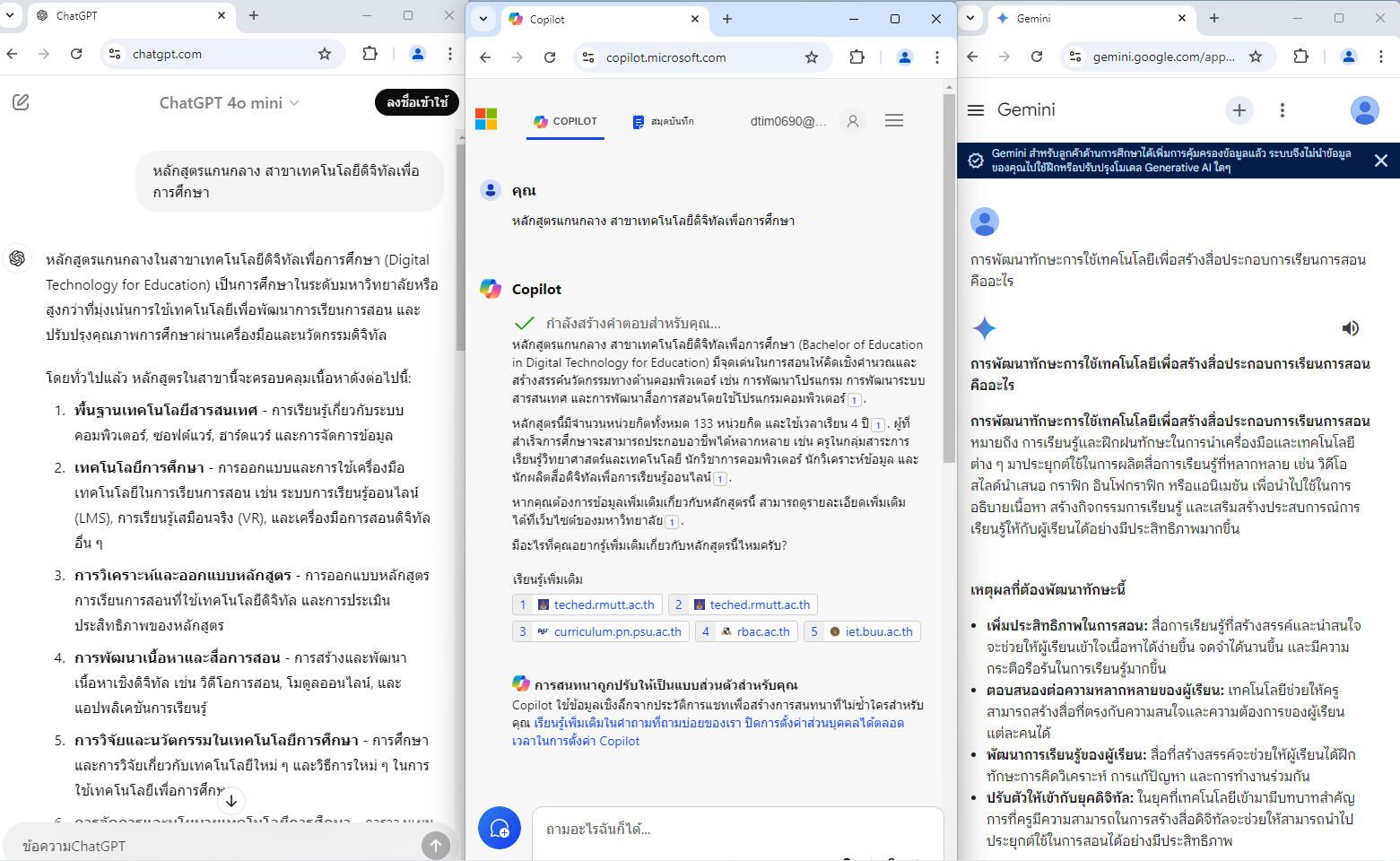This screenshot has width=1400, height=861.
Task: Select the COPILOT tab
Action: [x=565, y=121]
